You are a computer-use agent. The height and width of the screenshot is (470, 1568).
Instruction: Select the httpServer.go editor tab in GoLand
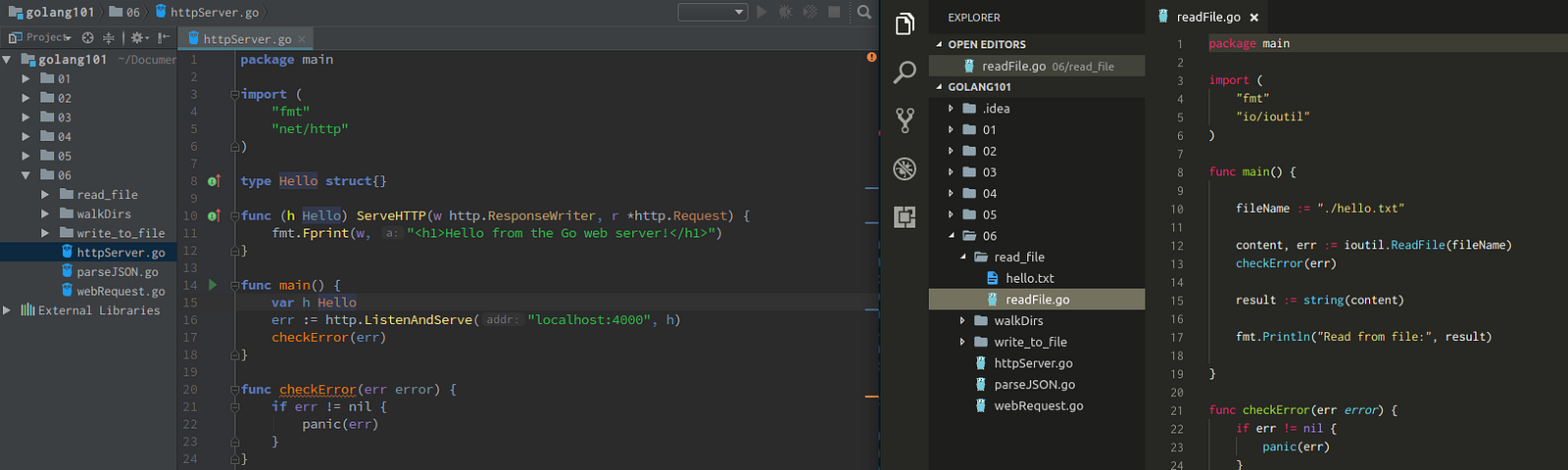(247, 39)
